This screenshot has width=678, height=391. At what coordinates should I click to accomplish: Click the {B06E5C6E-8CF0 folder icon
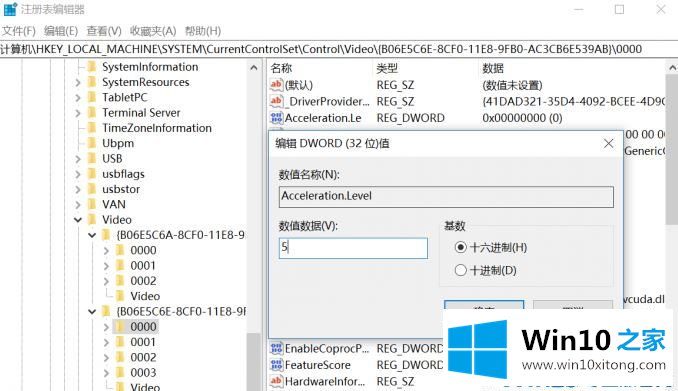click(x=106, y=311)
